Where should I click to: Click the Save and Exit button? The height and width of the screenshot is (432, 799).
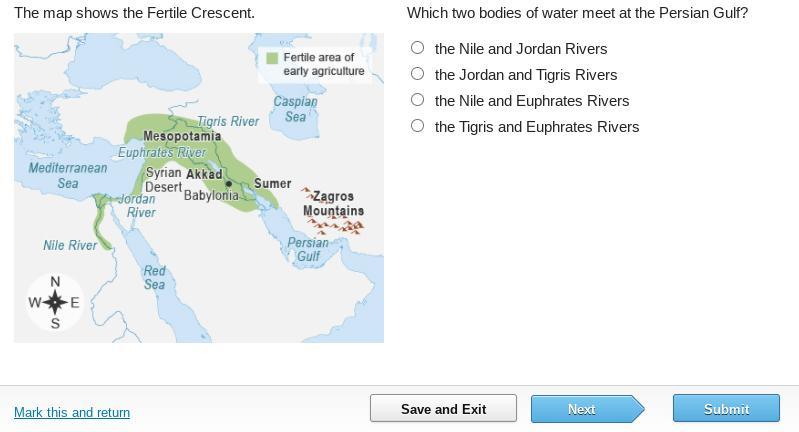(443, 408)
